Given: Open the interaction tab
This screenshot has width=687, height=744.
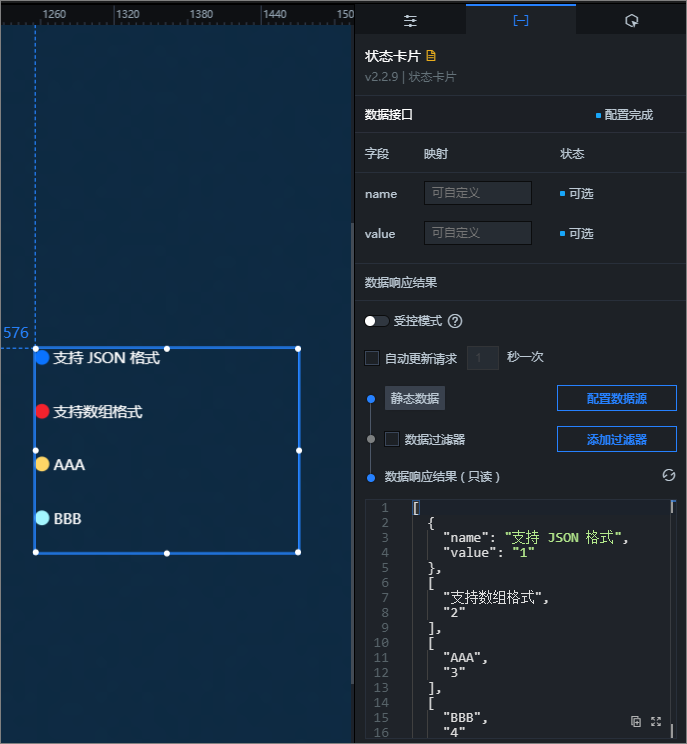Looking at the screenshot, I should pos(631,20).
